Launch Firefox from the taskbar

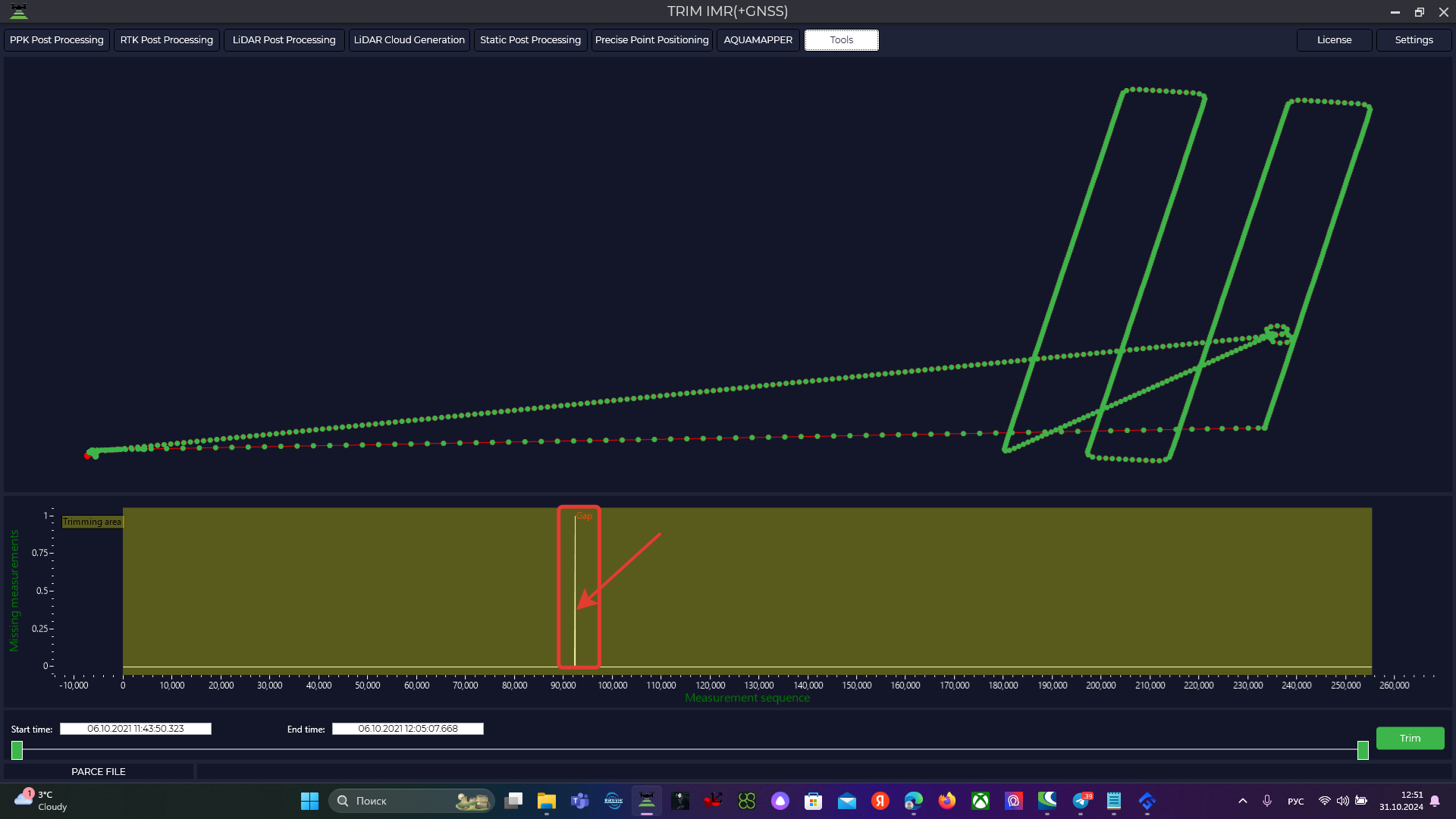tap(947, 801)
